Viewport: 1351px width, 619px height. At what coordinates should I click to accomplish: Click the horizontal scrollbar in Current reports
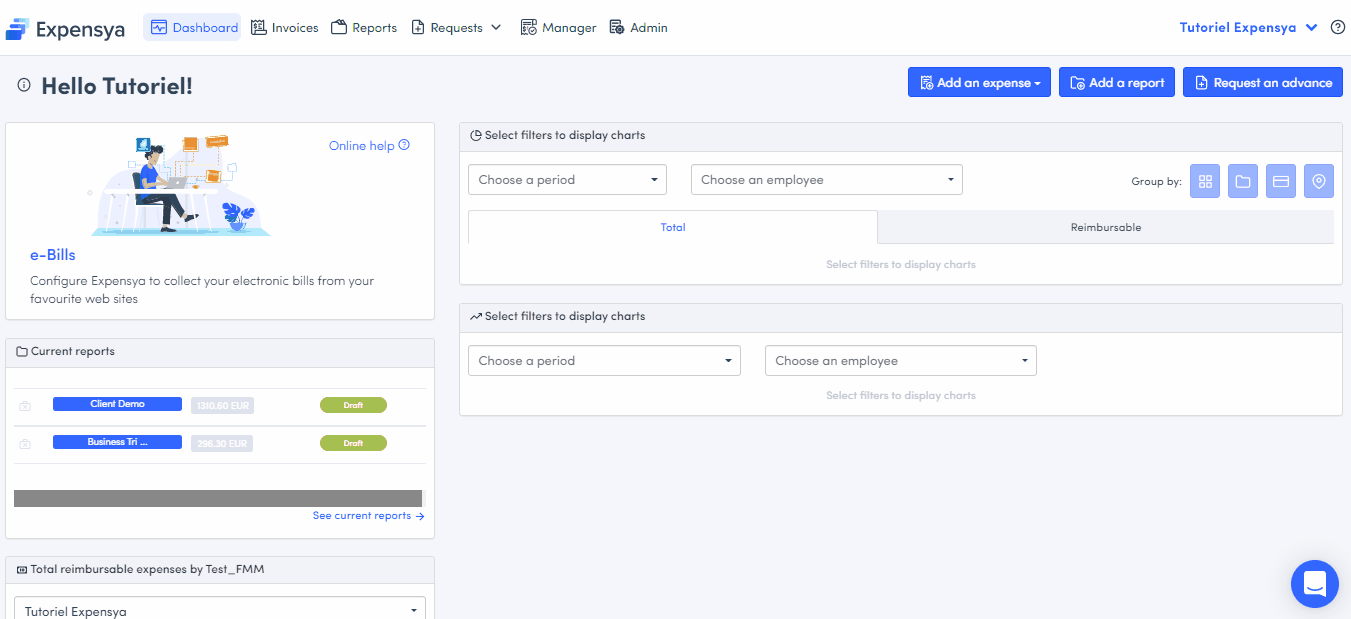pyautogui.click(x=218, y=498)
